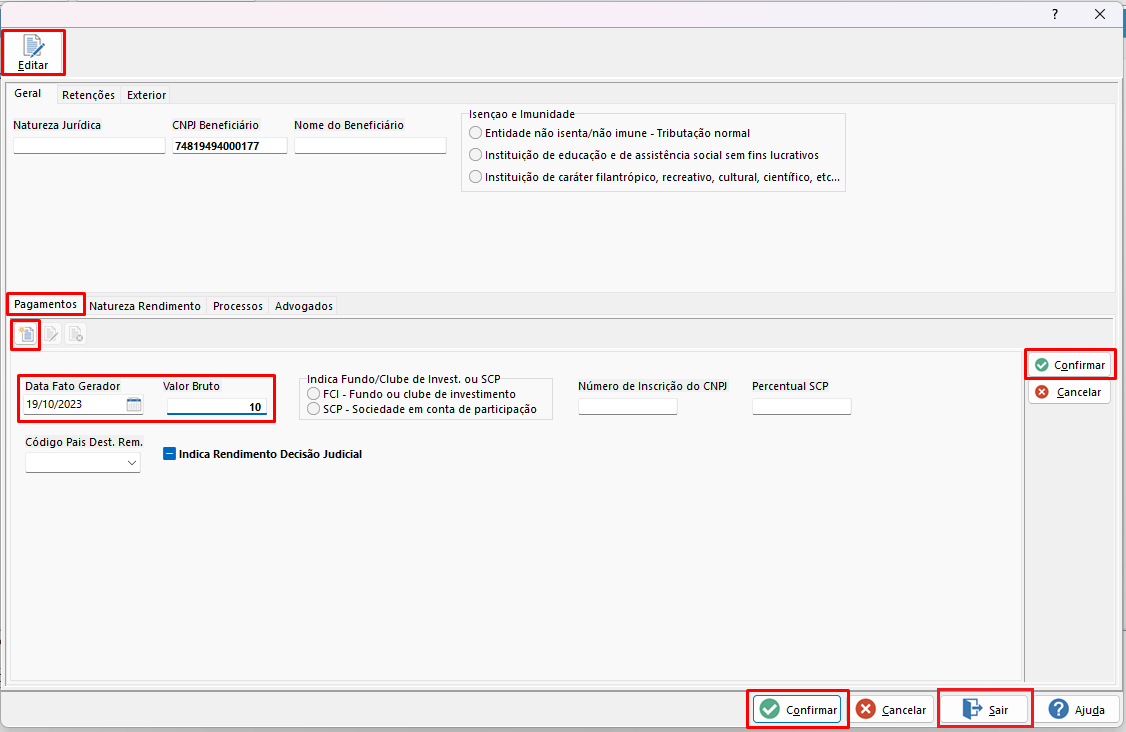
Task: Select Entidade não isenta/não imune radio option
Action: tap(475, 133)
